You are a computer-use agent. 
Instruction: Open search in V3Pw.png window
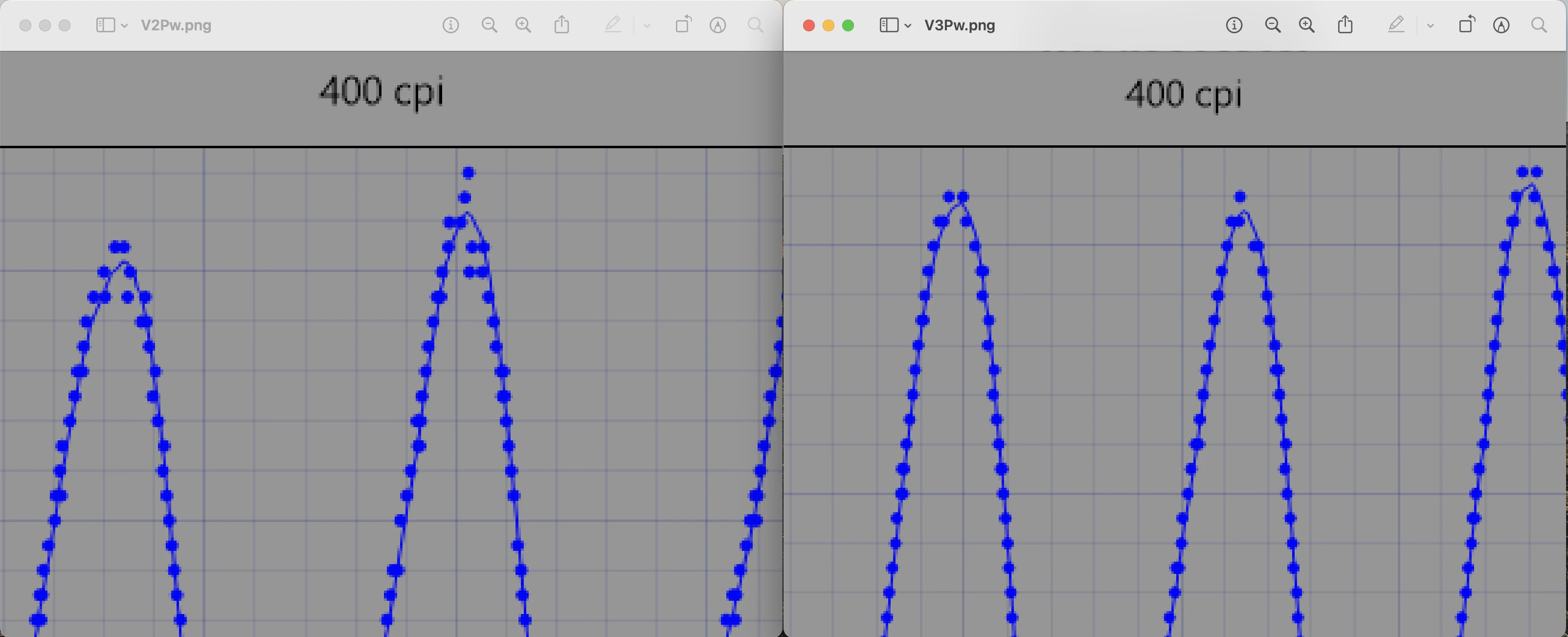(1539, 25)
